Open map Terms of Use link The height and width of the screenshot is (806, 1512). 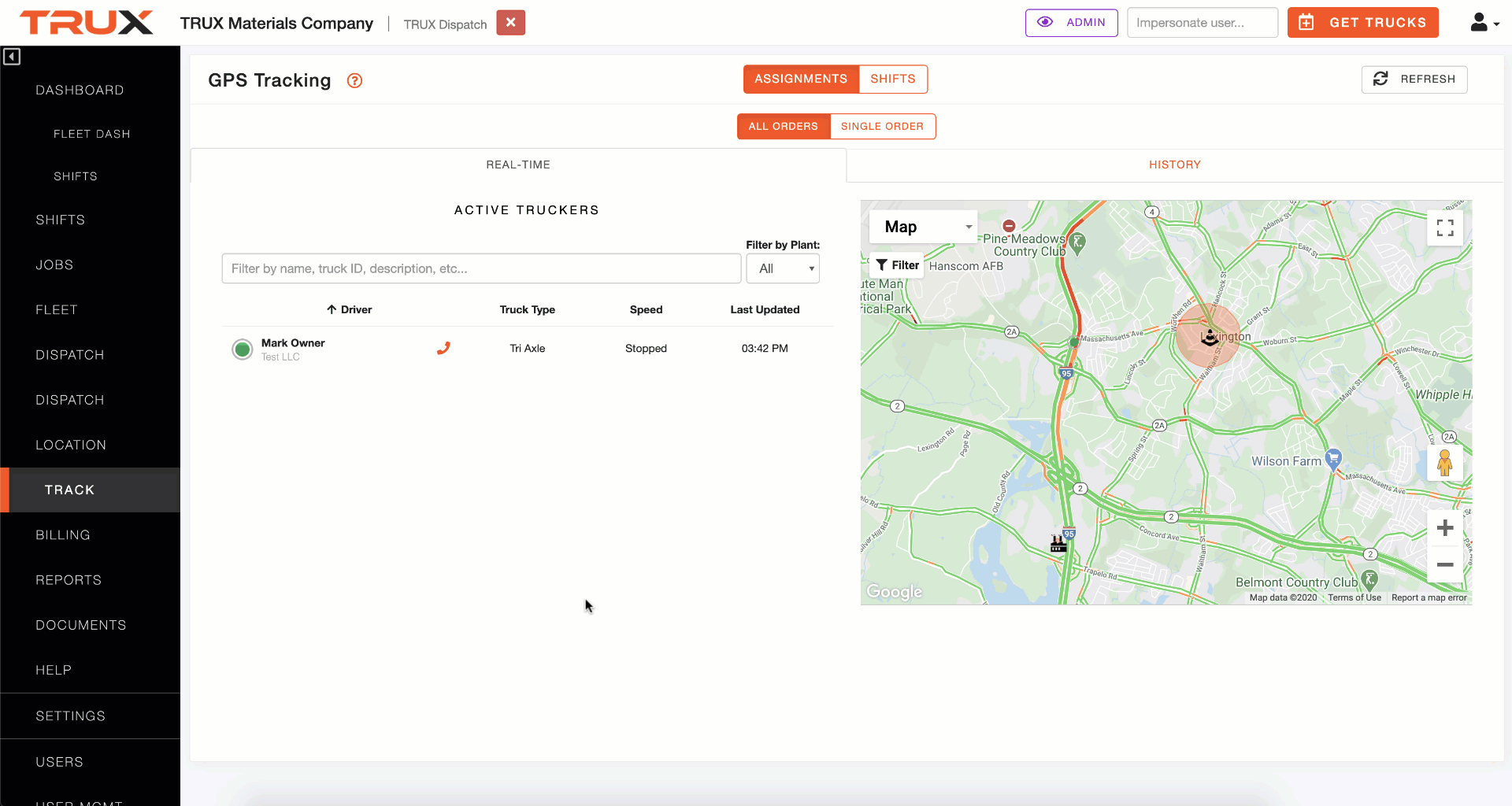(1354, 597)
